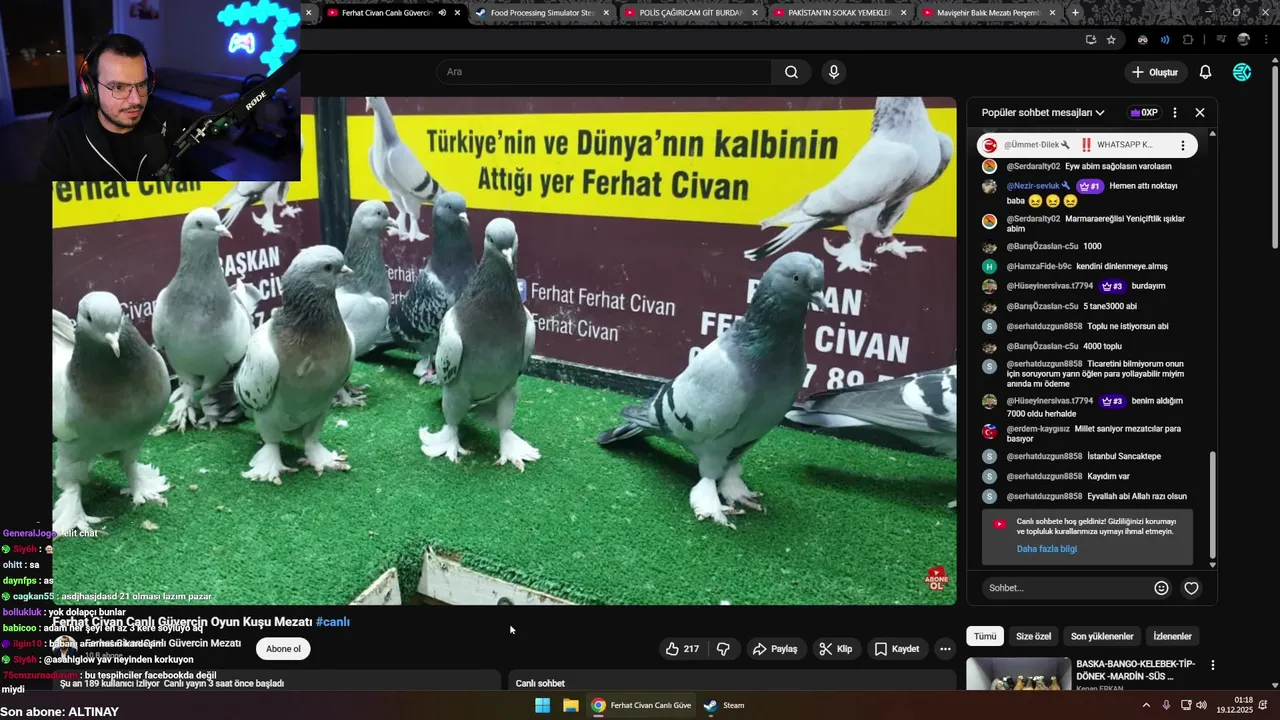Show hidden system tray icons chevron
Viewport: 1280px width, 720px height.
click(x=1146, y=705)
